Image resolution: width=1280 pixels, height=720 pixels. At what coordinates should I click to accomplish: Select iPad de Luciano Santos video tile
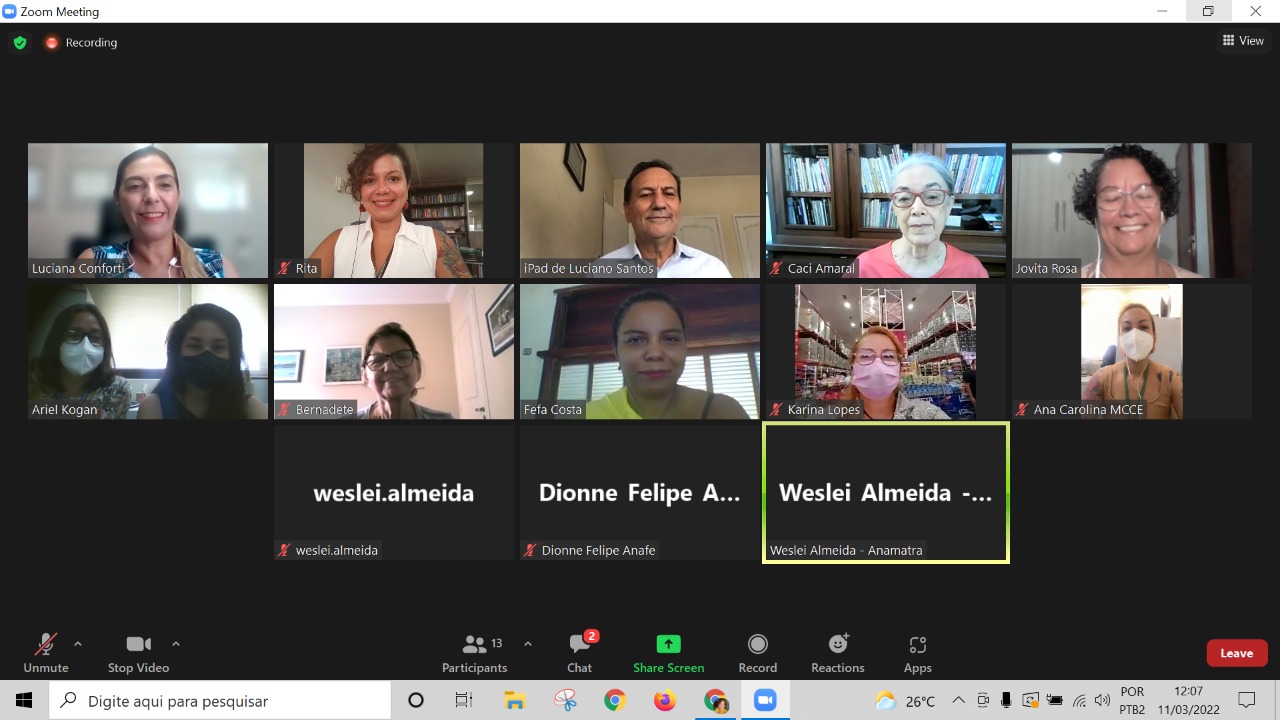tap(640, 210)
